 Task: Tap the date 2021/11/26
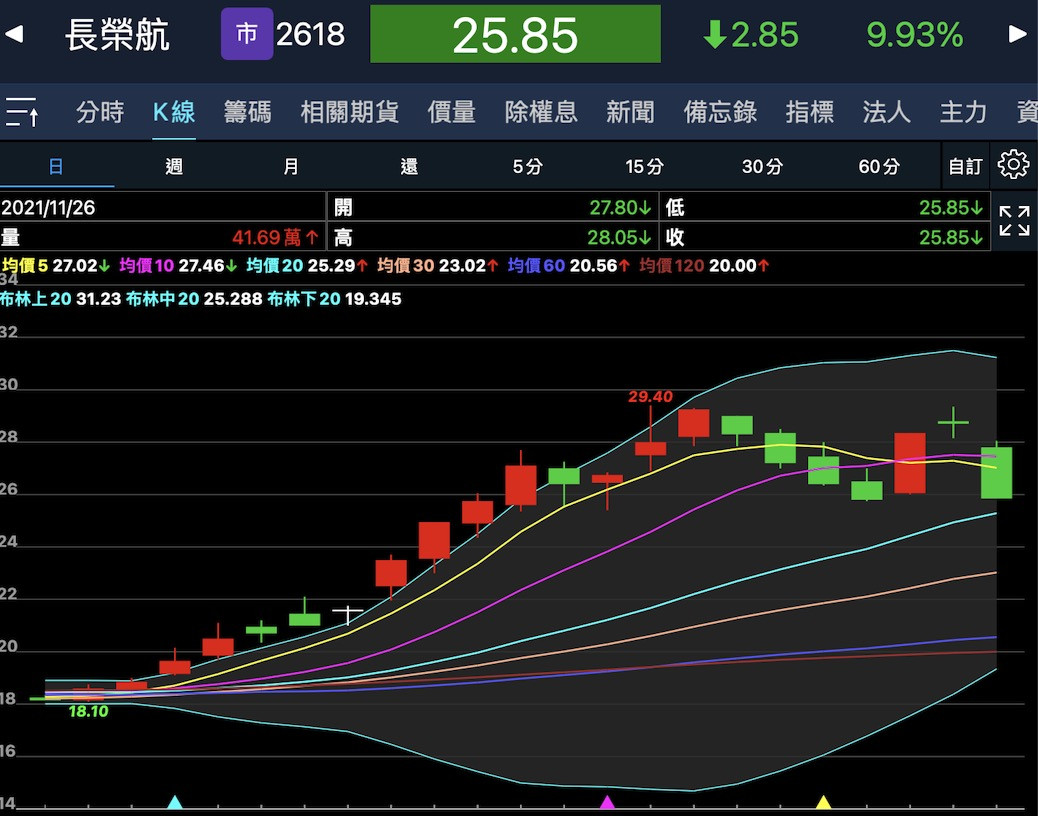click(x=48, y=208)
